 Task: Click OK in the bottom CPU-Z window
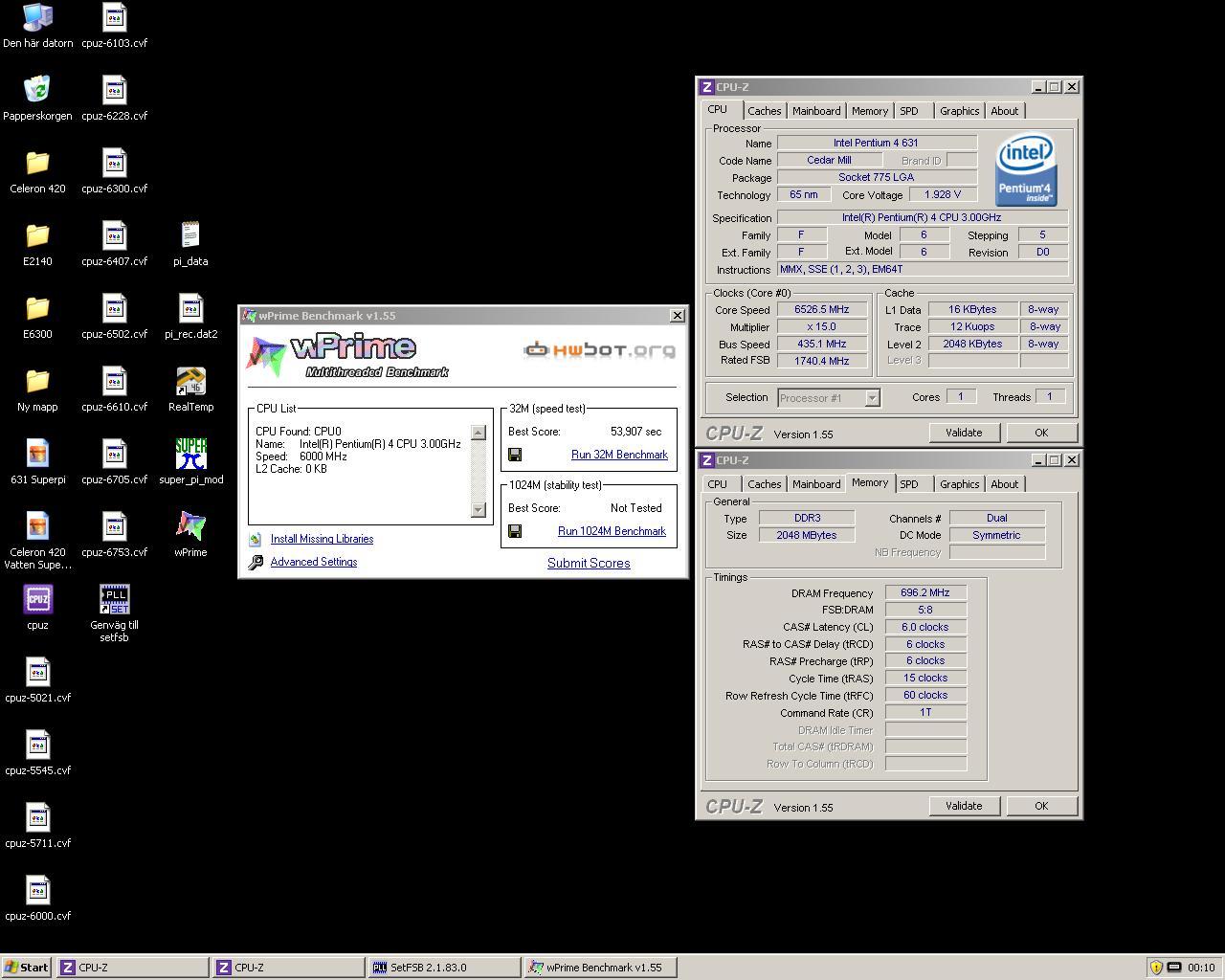pyautogui.click(x=1041, y=806)
